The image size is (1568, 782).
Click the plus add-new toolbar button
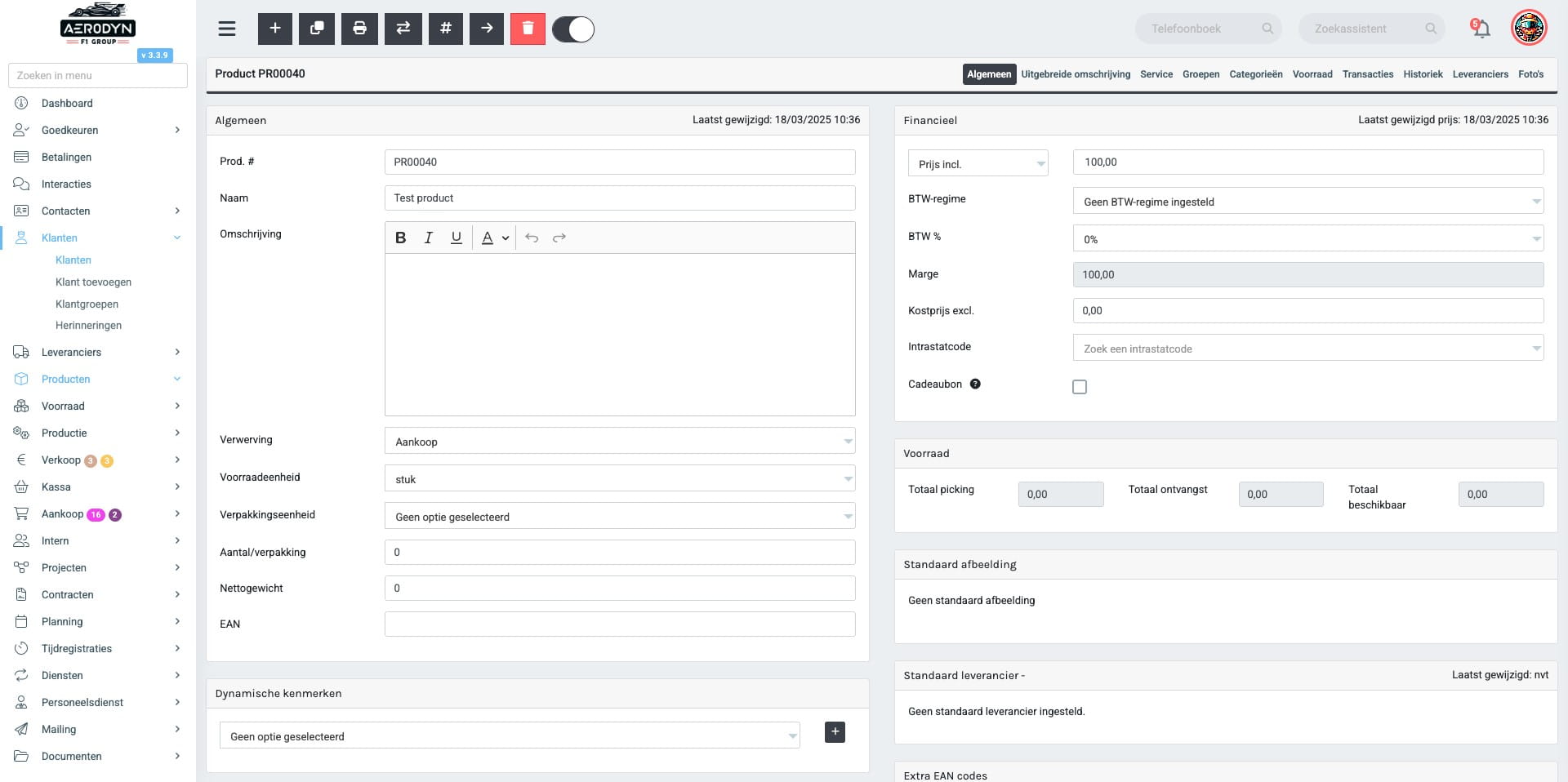(x=275, y=29)
